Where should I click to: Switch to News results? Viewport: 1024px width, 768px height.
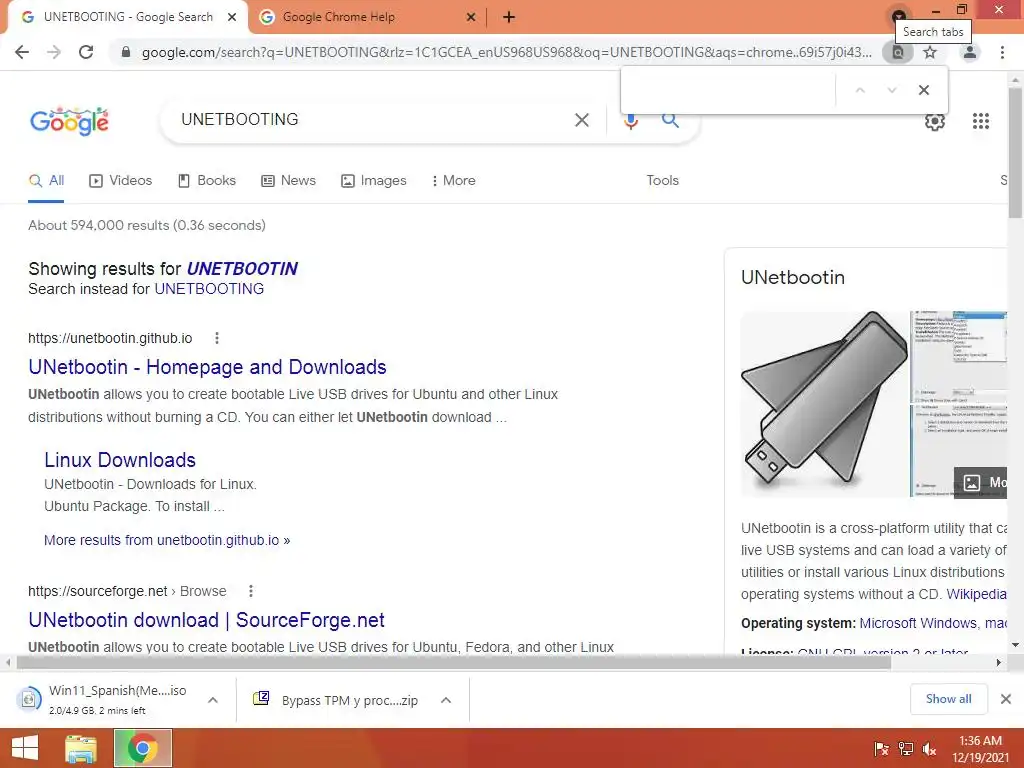click(x=288, y=181)
